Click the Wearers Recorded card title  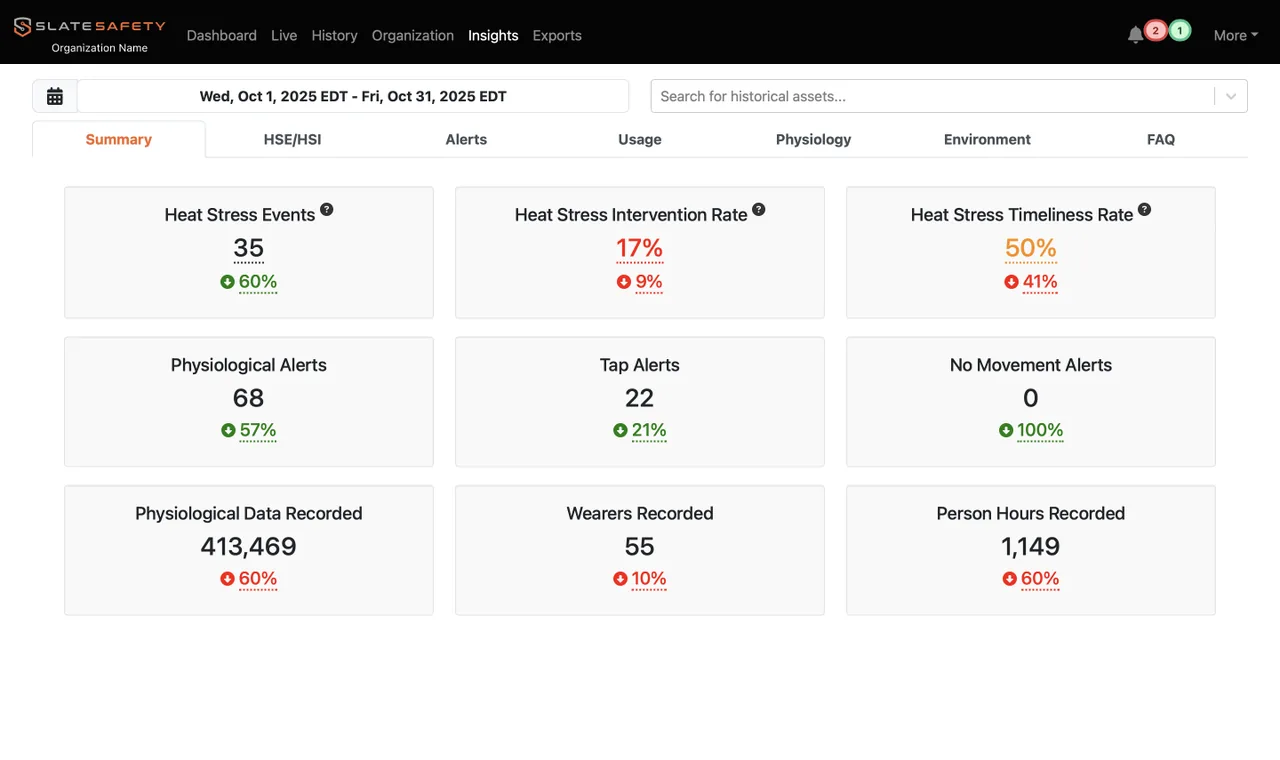pos(640,513)
